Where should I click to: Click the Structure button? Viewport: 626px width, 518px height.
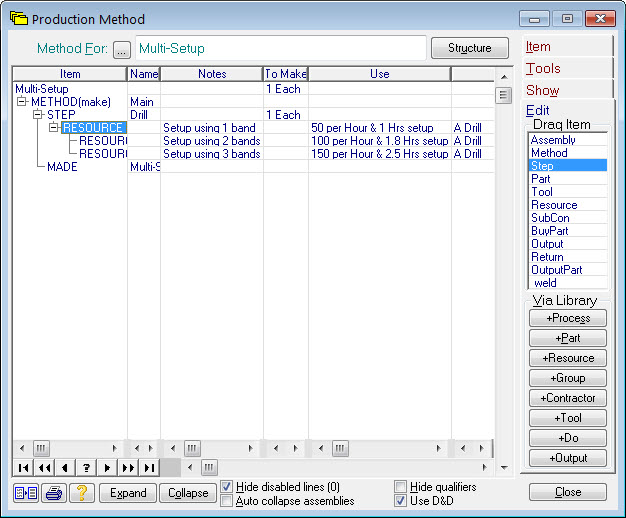[470, 48]
